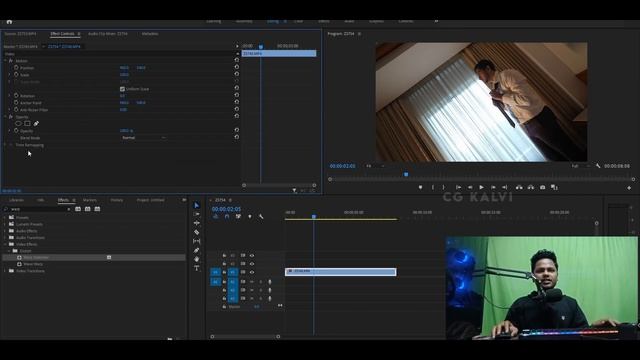This screenshot has width=640, height=360.
Task: Toggle animation stopwatch for Anchor Point
Action: (x=16, y=102)
